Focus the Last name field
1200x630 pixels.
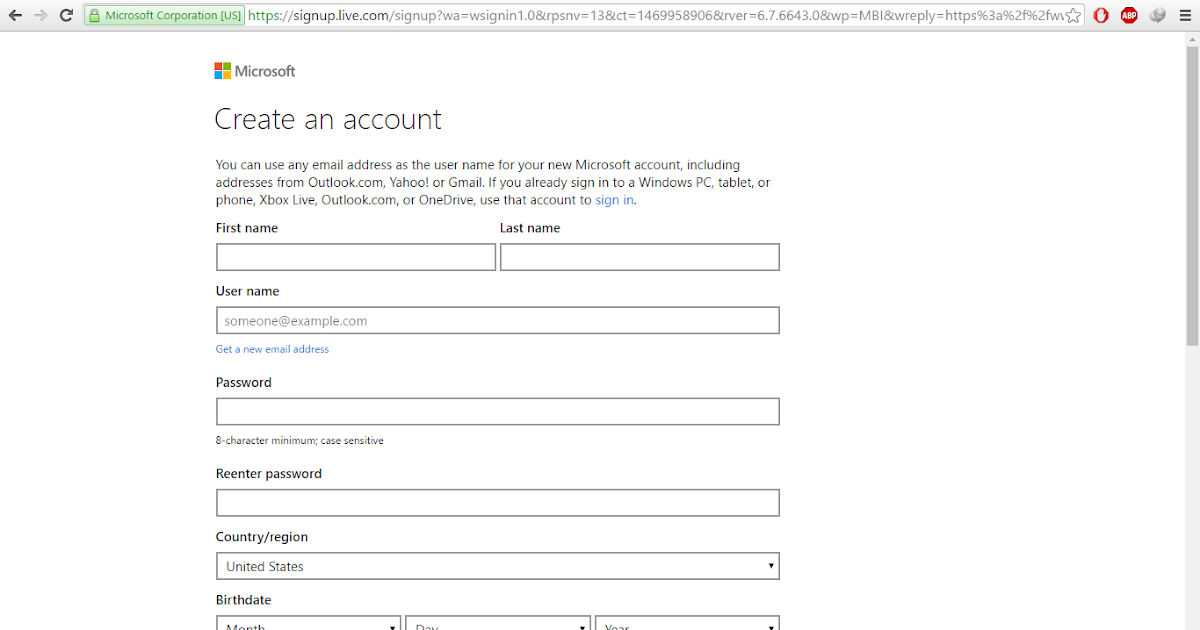click(x=639, y=257)
